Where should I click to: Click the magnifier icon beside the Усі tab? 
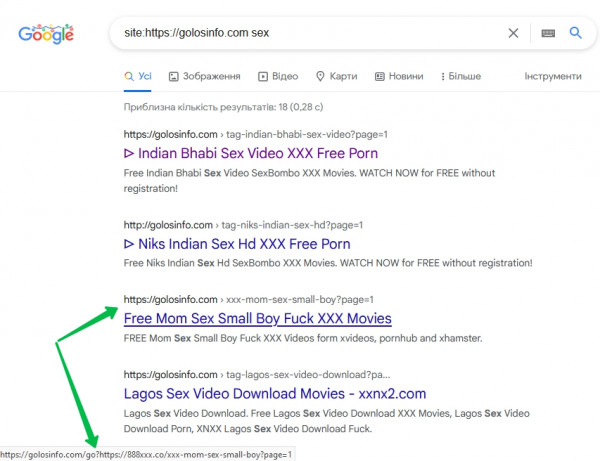[129, 76]
